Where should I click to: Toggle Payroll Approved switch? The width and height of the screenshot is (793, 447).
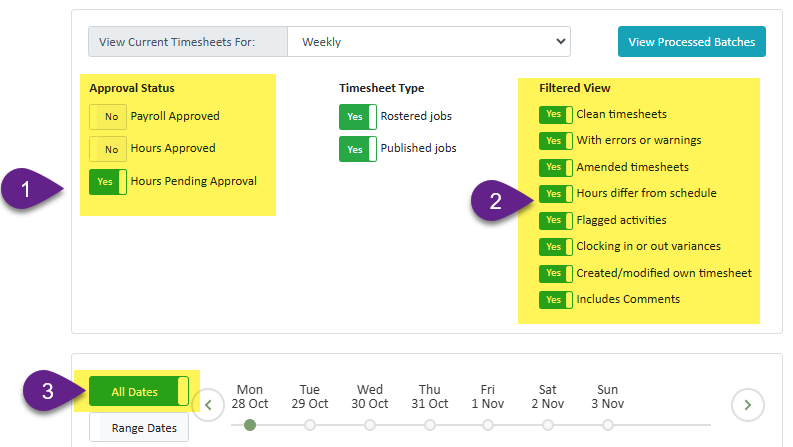coord(108,117)
